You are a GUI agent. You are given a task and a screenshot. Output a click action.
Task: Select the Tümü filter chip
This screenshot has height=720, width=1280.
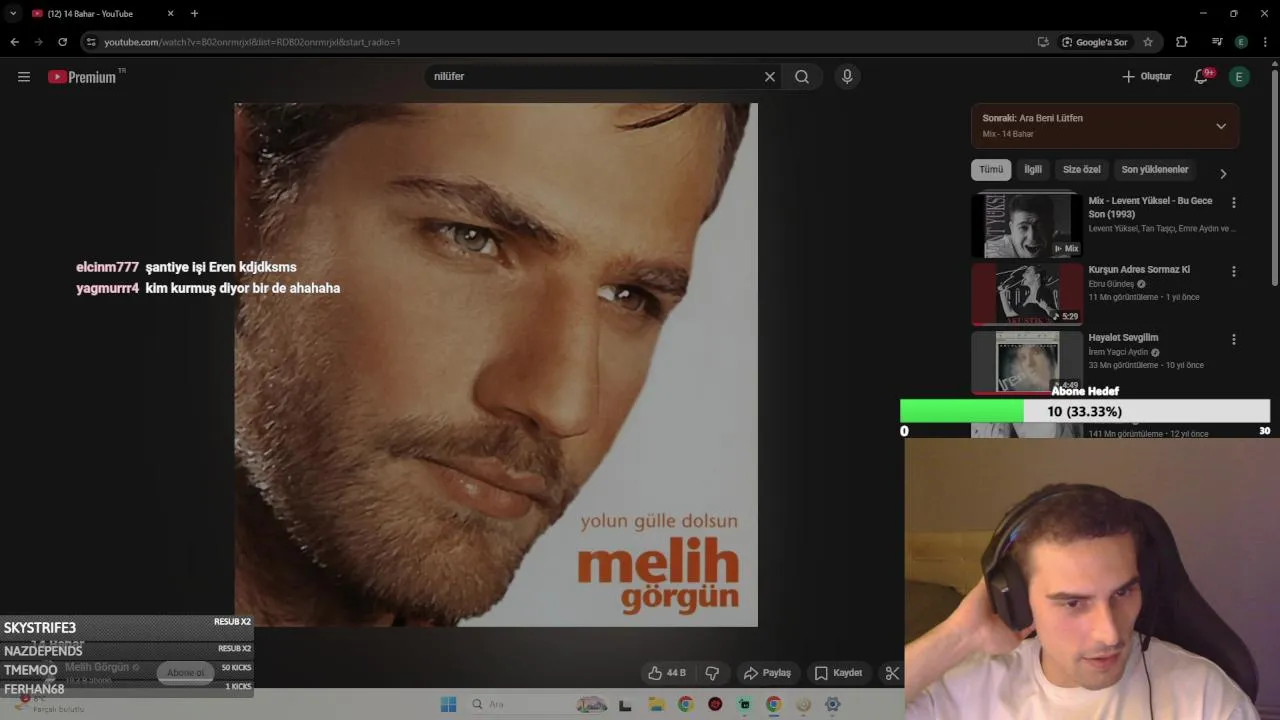pos(991,170)
